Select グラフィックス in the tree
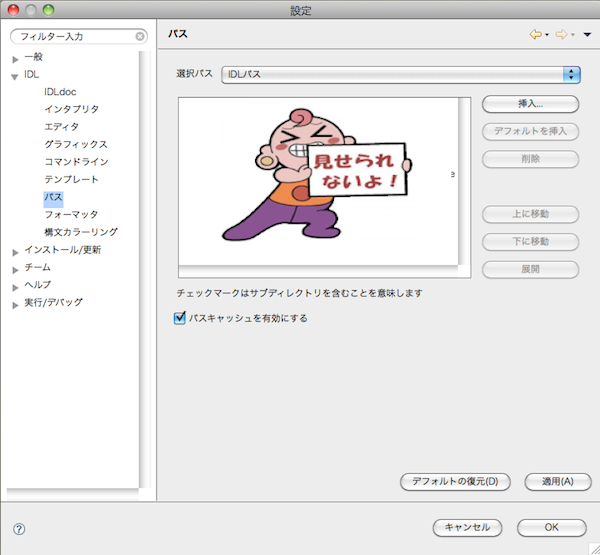The width and height of the screenshot is (600, 555). click(76, 144)
